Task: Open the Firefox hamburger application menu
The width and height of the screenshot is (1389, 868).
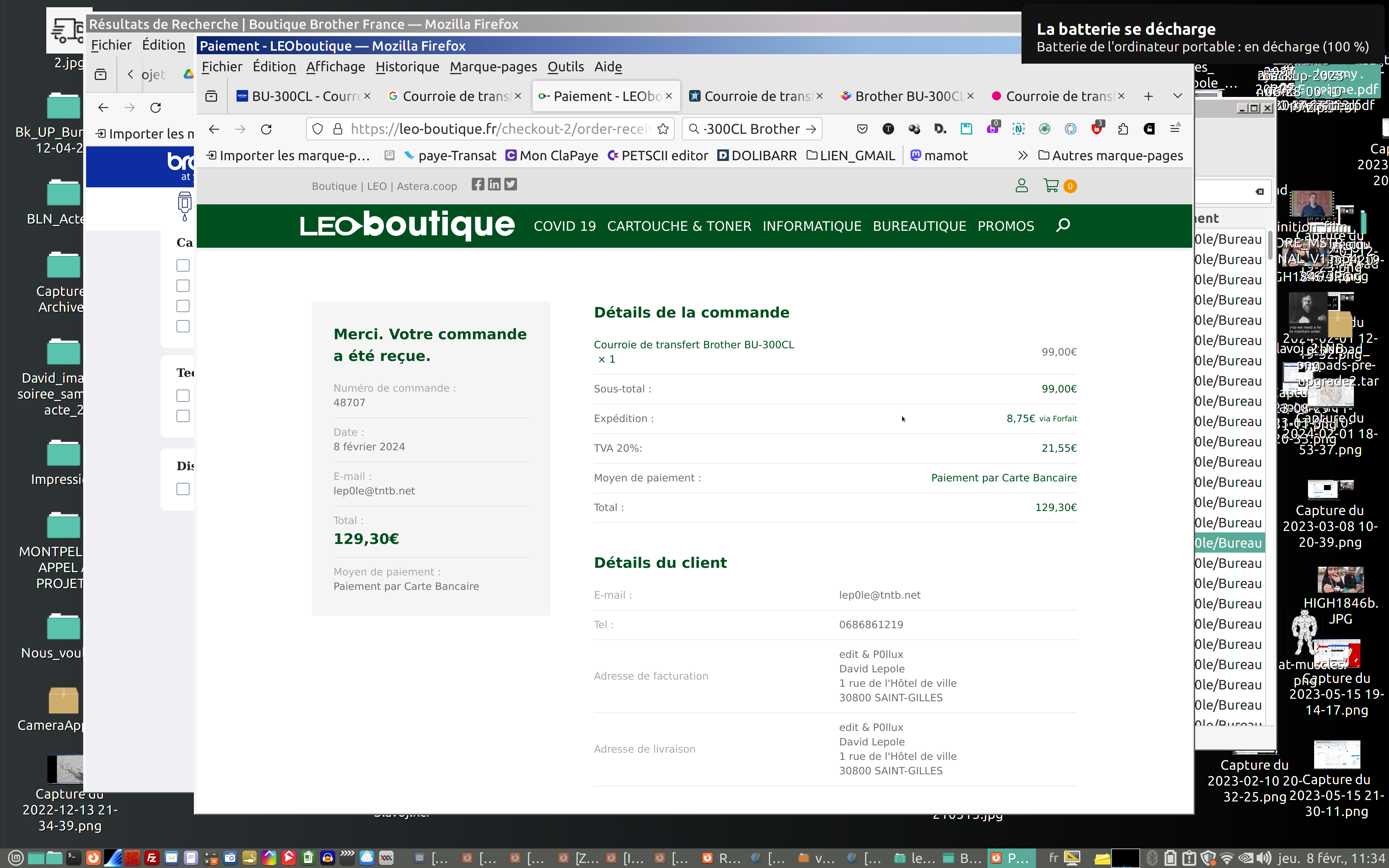Action: tap(1175, 129)
